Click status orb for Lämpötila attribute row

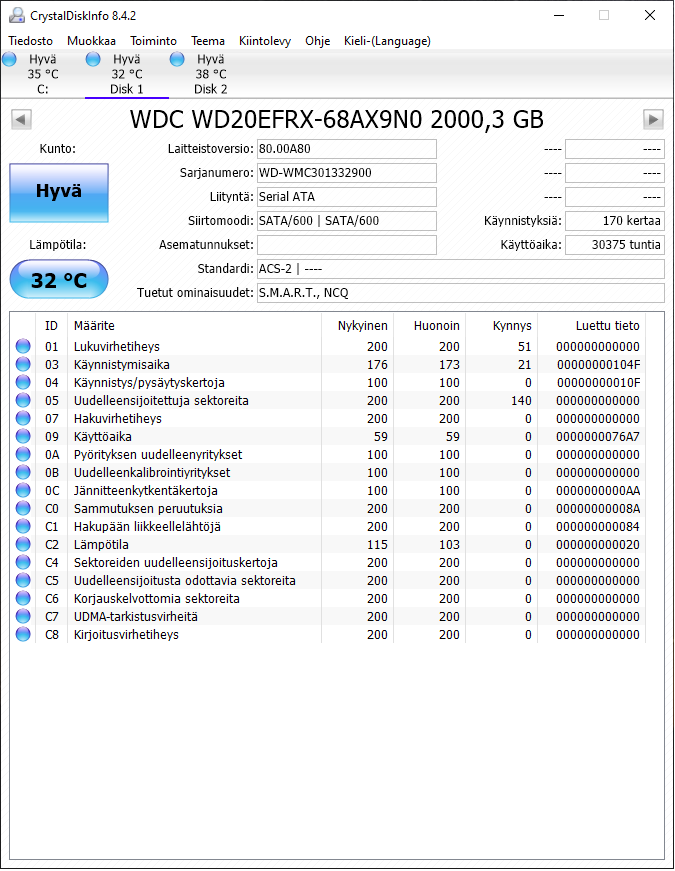[x=23, y=544]
